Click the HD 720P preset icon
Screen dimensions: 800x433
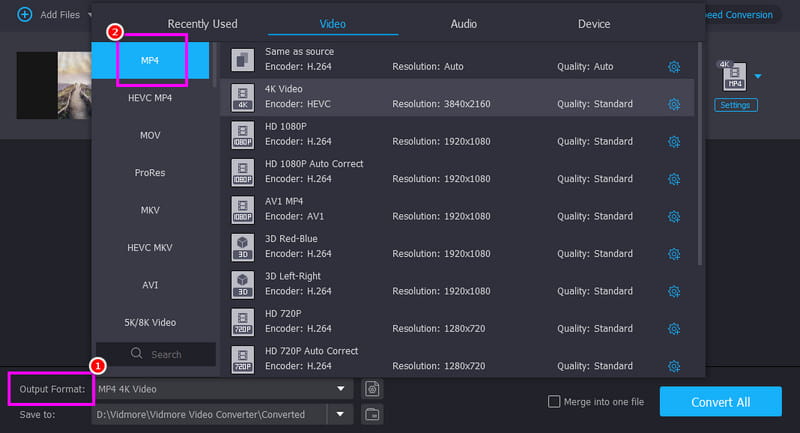[242, 322]
